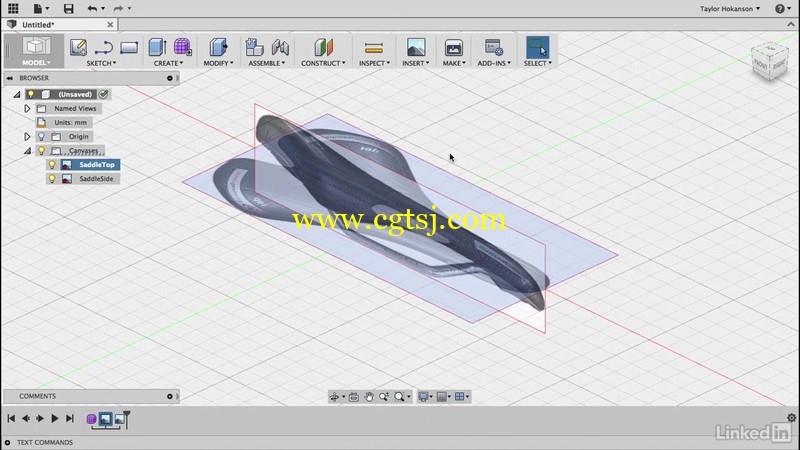The height and width of the screenshot is (450, 800).
Task: Close the Untitled document tab
Action: click(x=110, y=24)
